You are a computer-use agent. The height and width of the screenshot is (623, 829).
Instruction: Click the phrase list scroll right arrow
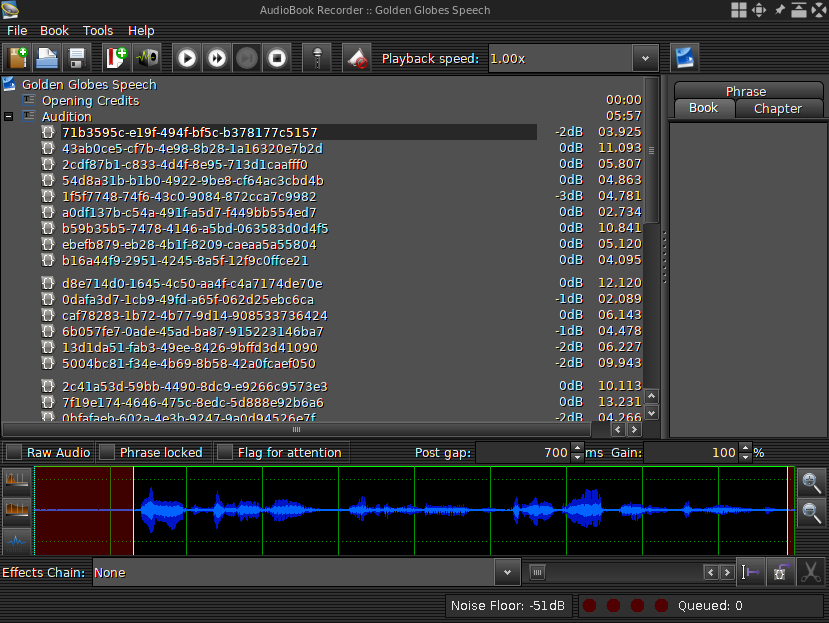click(634, 429)
